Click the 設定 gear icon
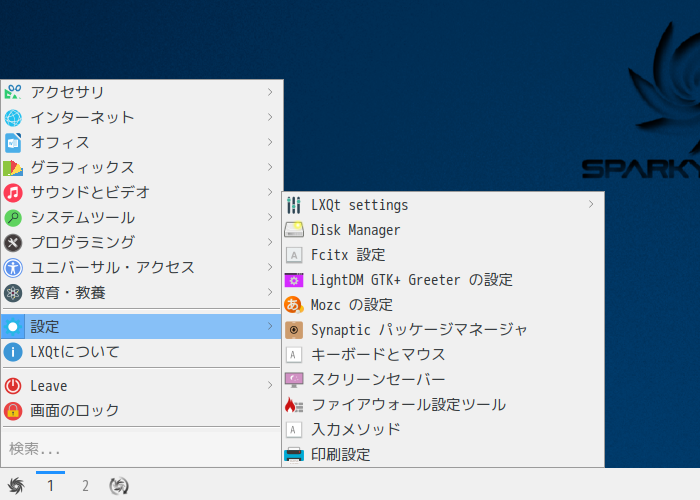The width and height of the screenshot is (700, 500). coord(13,326)
